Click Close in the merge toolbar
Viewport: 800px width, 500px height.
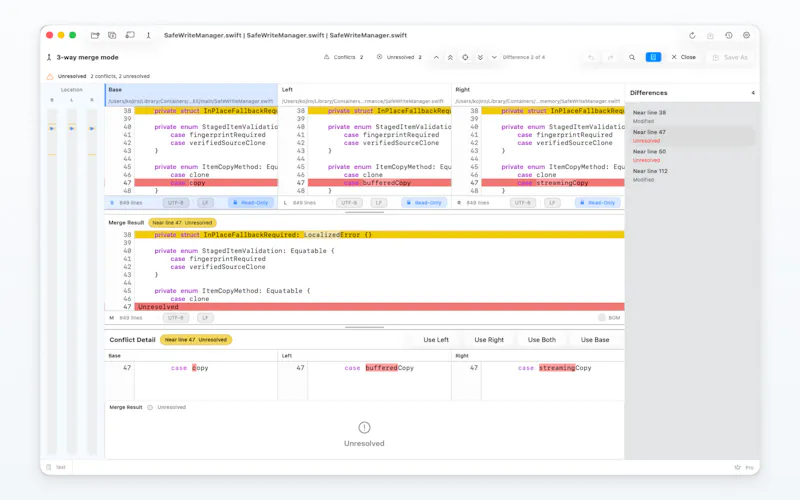[684, 57]
